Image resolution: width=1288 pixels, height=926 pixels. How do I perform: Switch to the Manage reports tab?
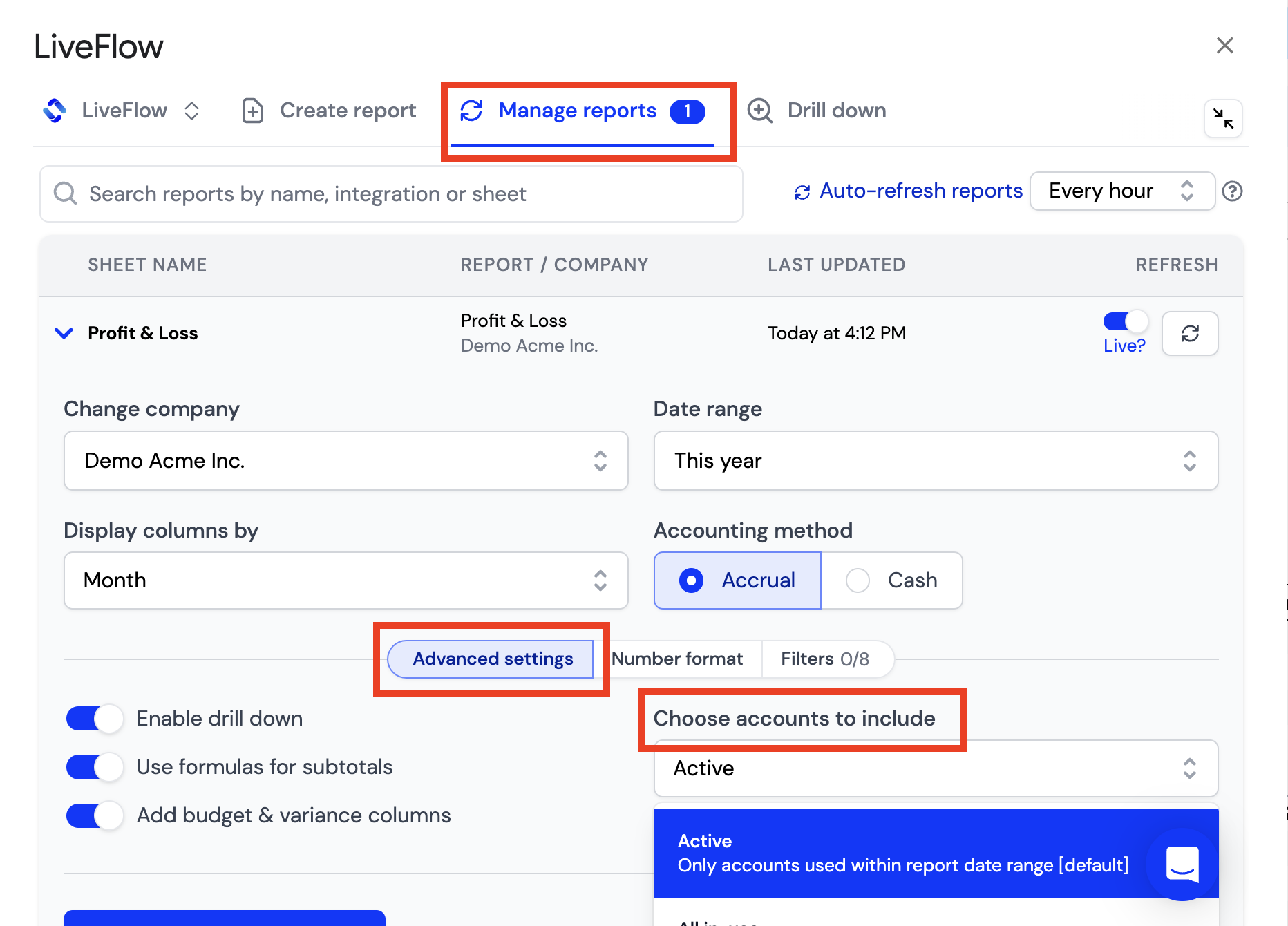pos(583,111)
